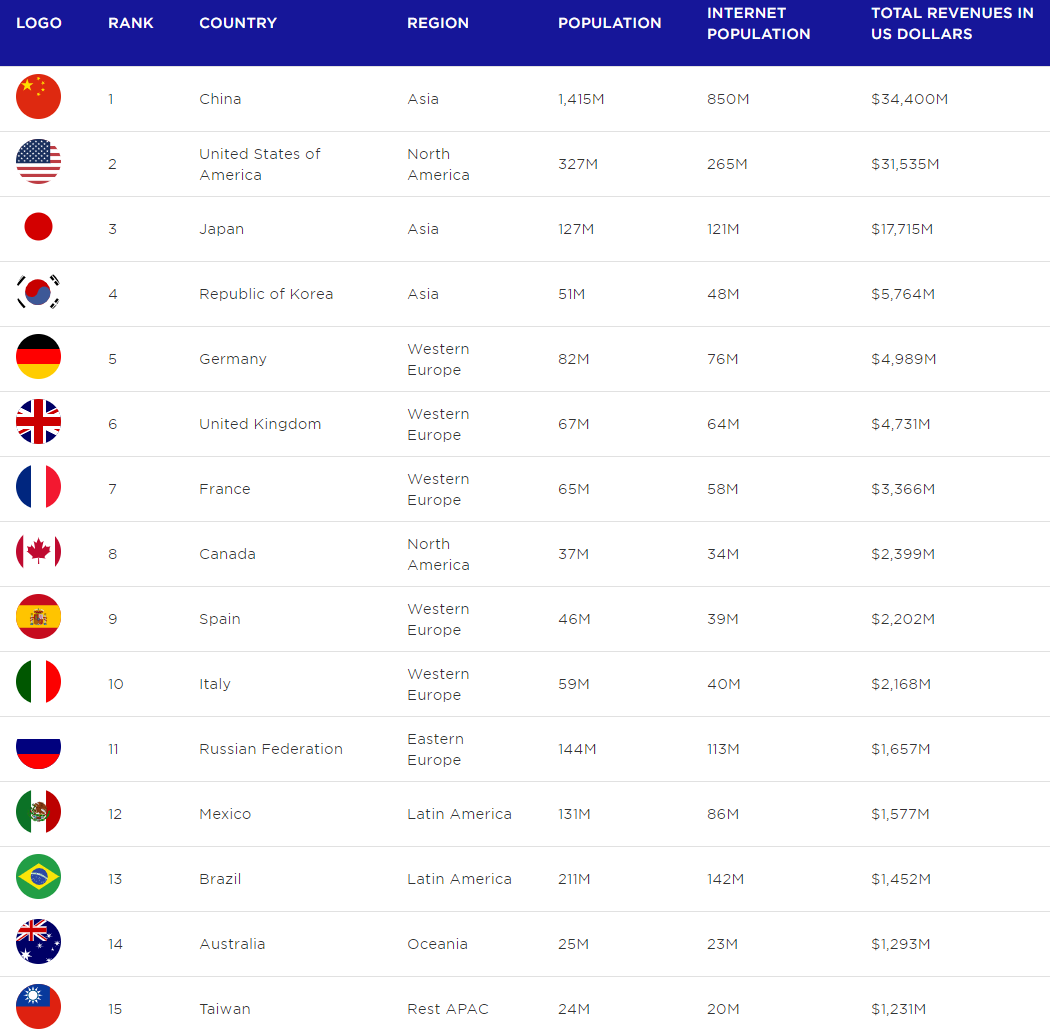Select the Canada maple leaf flag
The height and width of the screenshot is (1030, 1050).
coord(38,551)
